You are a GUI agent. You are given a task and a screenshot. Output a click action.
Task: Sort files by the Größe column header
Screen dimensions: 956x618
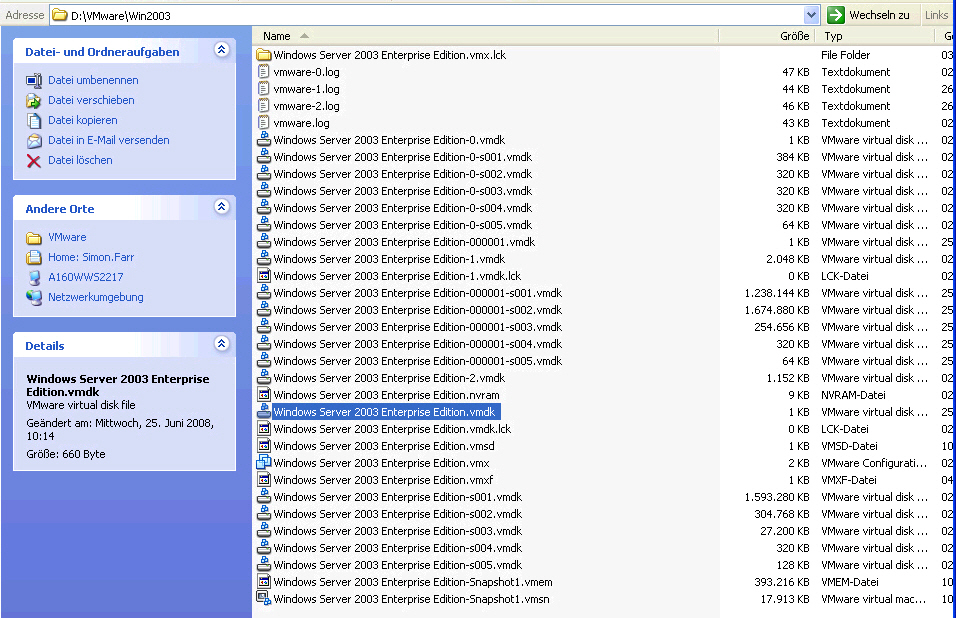tap(794, 36)
